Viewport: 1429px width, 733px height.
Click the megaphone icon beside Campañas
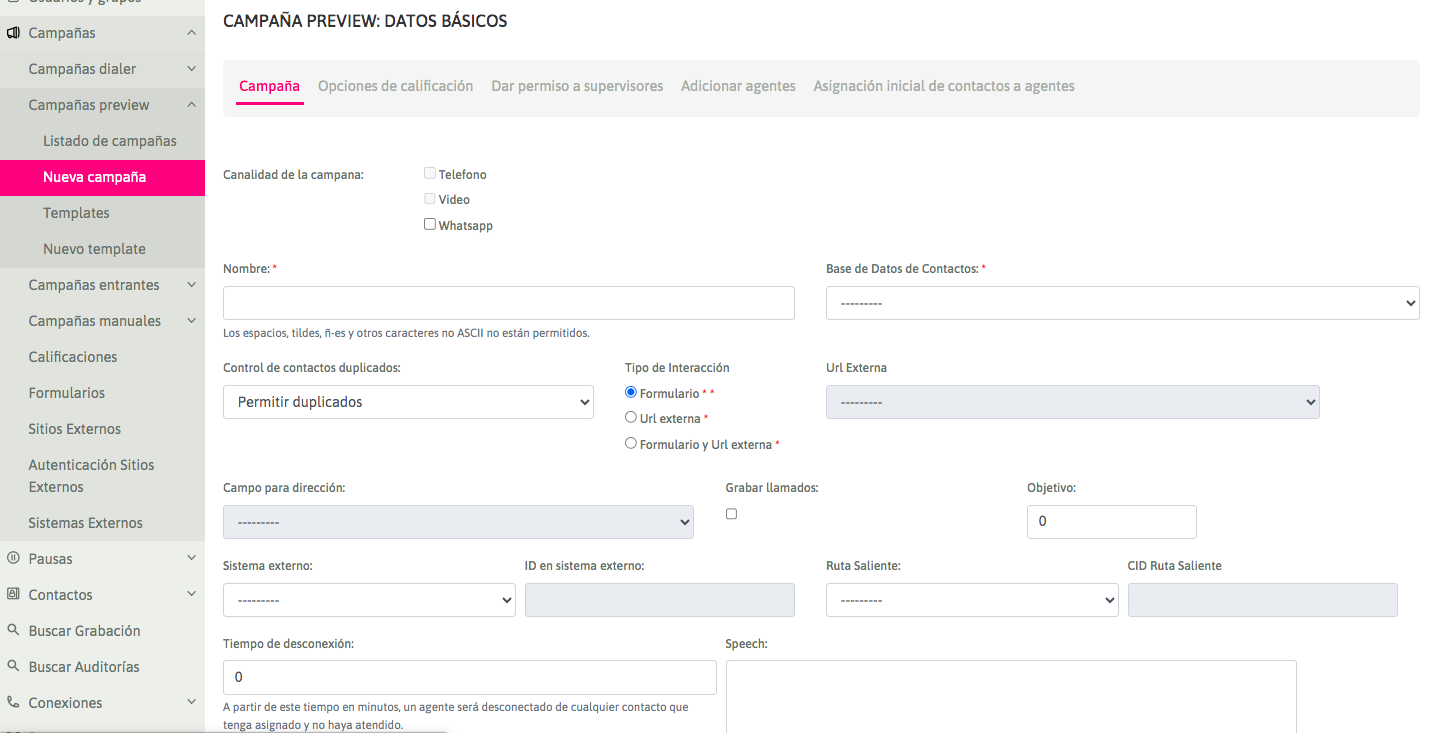pyautogui.click(x=13, y=33)
